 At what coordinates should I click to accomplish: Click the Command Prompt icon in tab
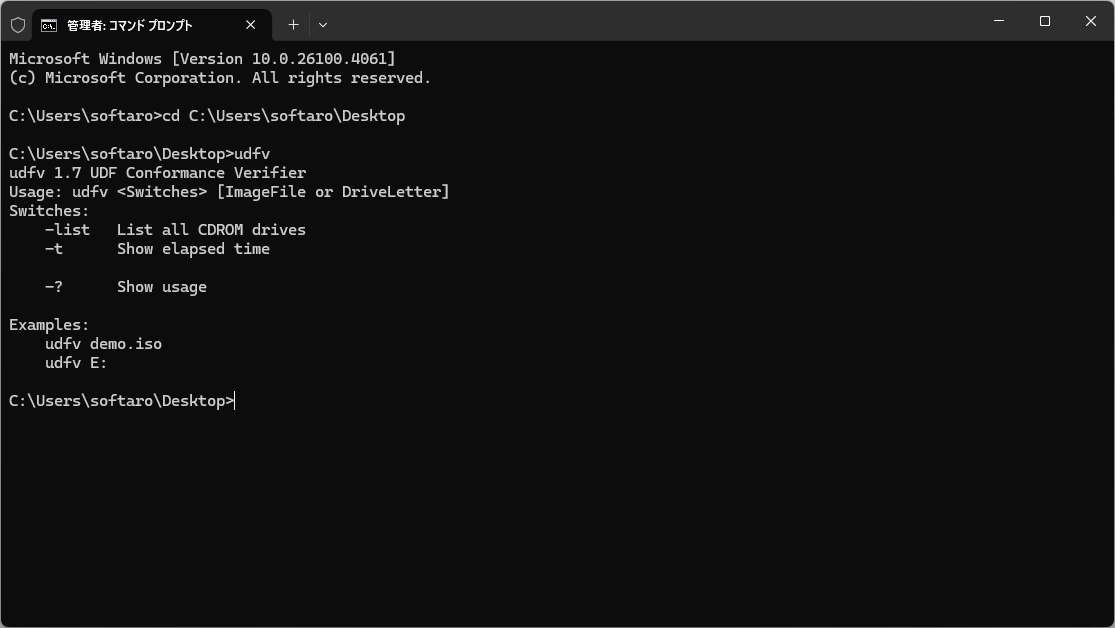(48, 26)
